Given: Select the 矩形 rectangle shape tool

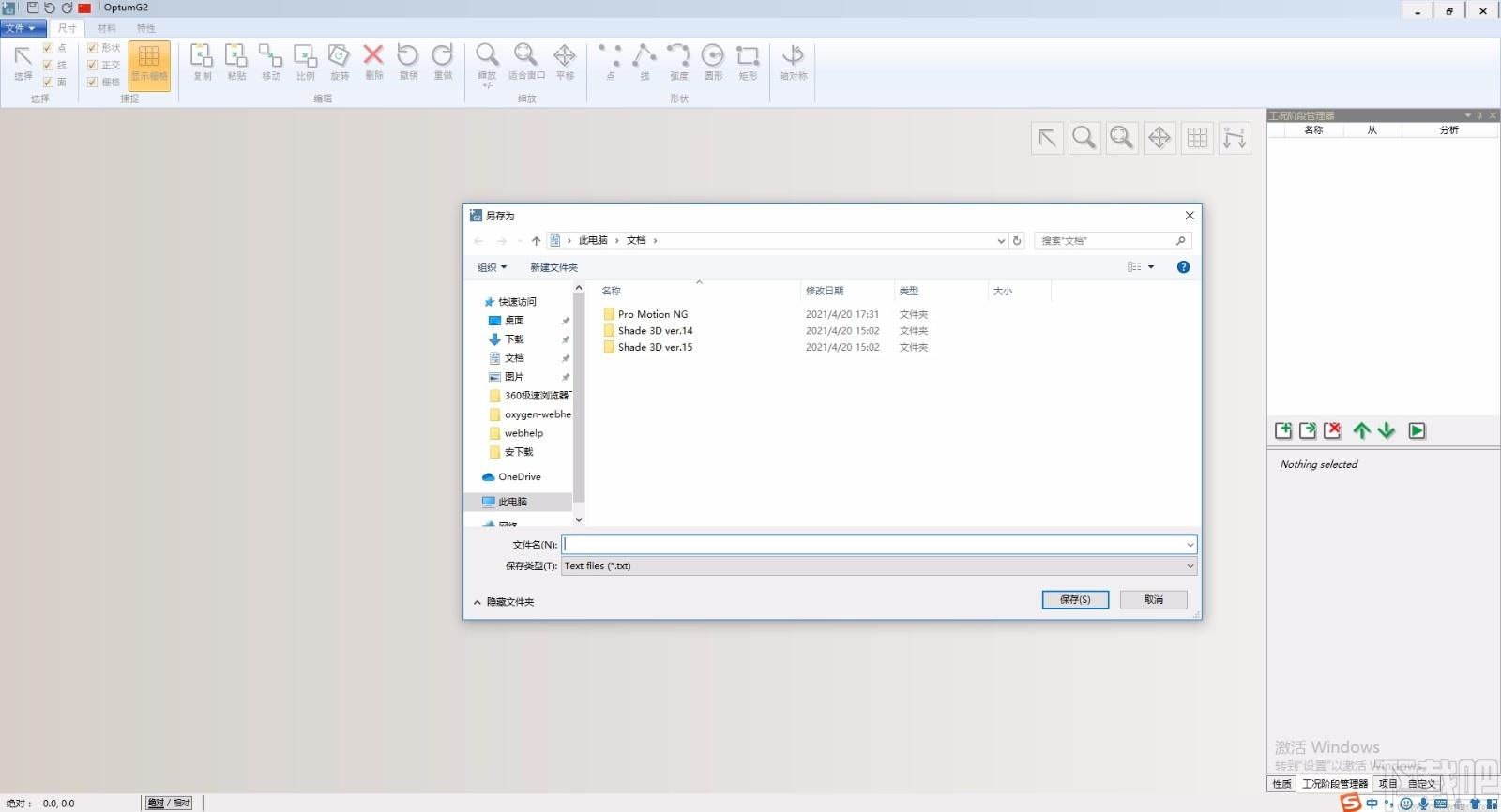Looking at the screenshot, I should pos(748,62).
